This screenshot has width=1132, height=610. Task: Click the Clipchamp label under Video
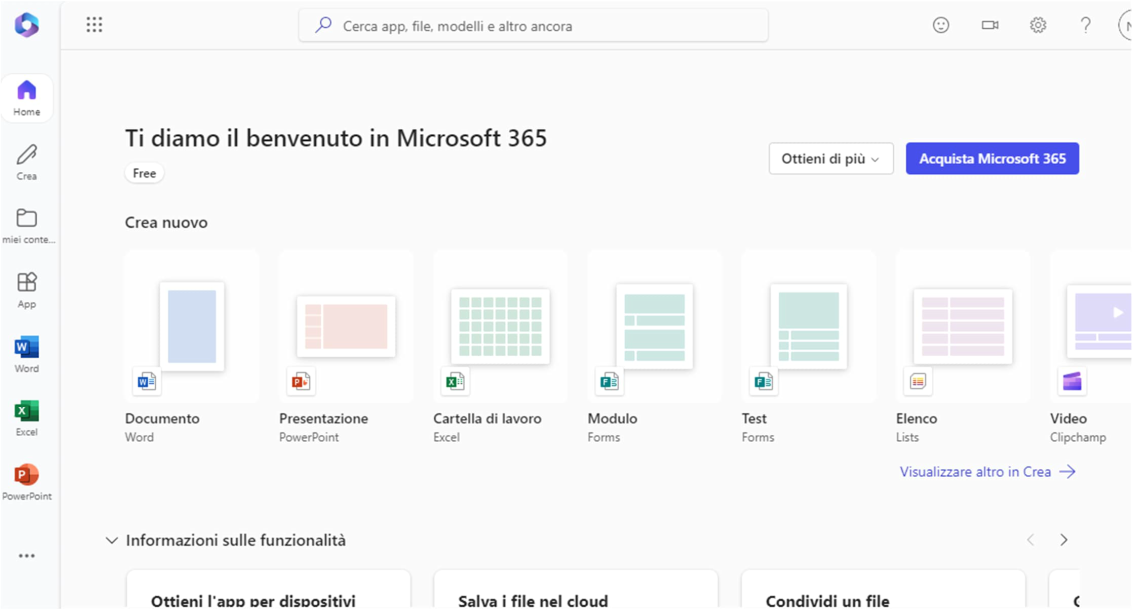(1078, 437)
